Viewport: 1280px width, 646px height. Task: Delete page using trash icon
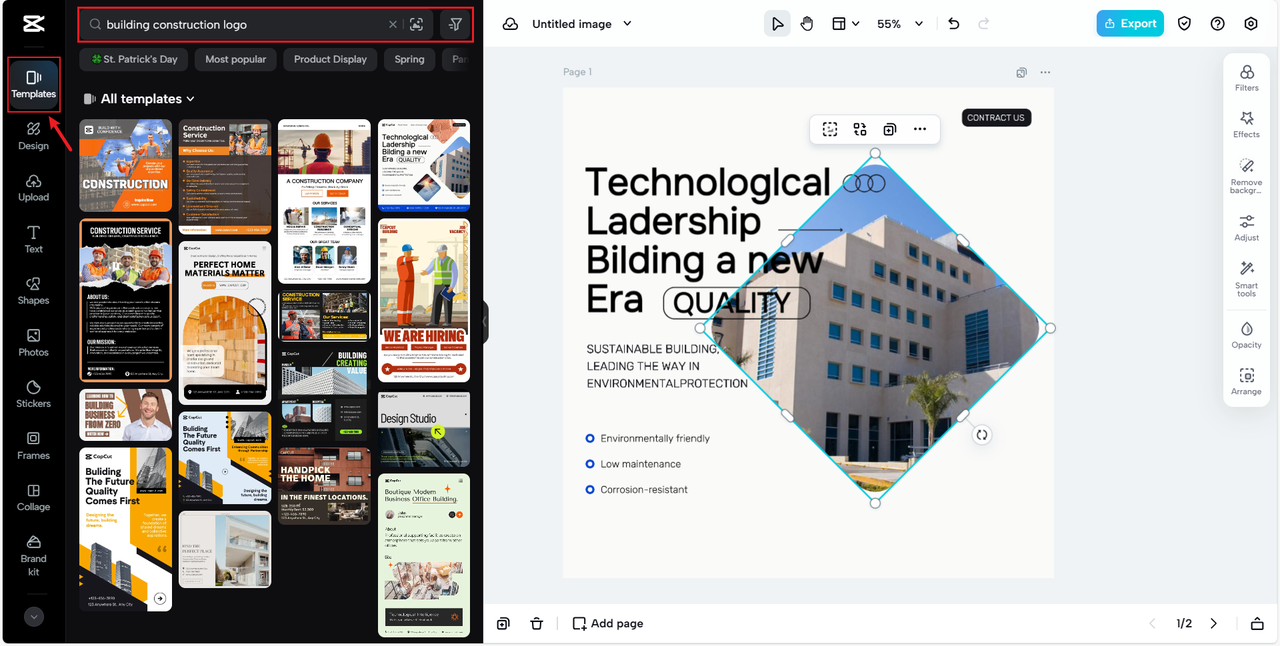(536, 623)
